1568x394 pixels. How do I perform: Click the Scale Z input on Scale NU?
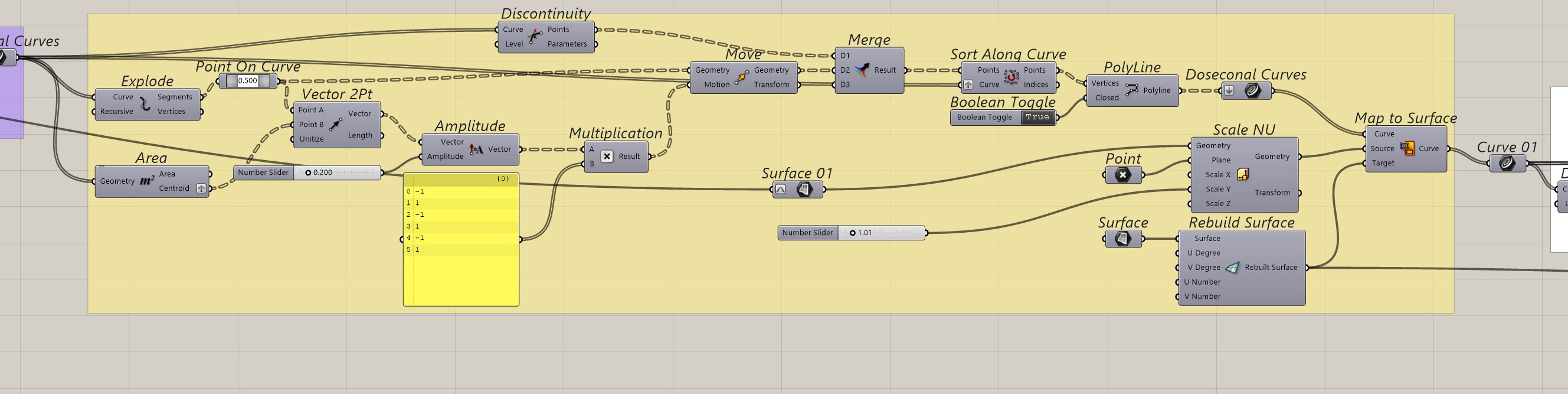pos(1218,203)
